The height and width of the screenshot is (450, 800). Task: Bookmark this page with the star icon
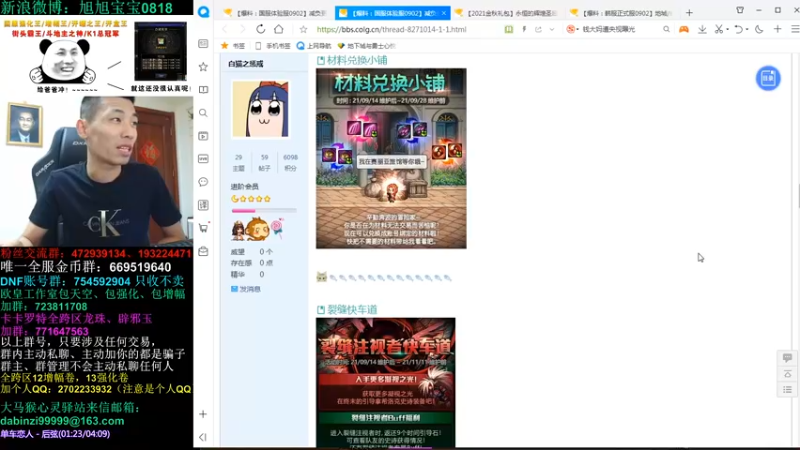(x=304, y=30)
